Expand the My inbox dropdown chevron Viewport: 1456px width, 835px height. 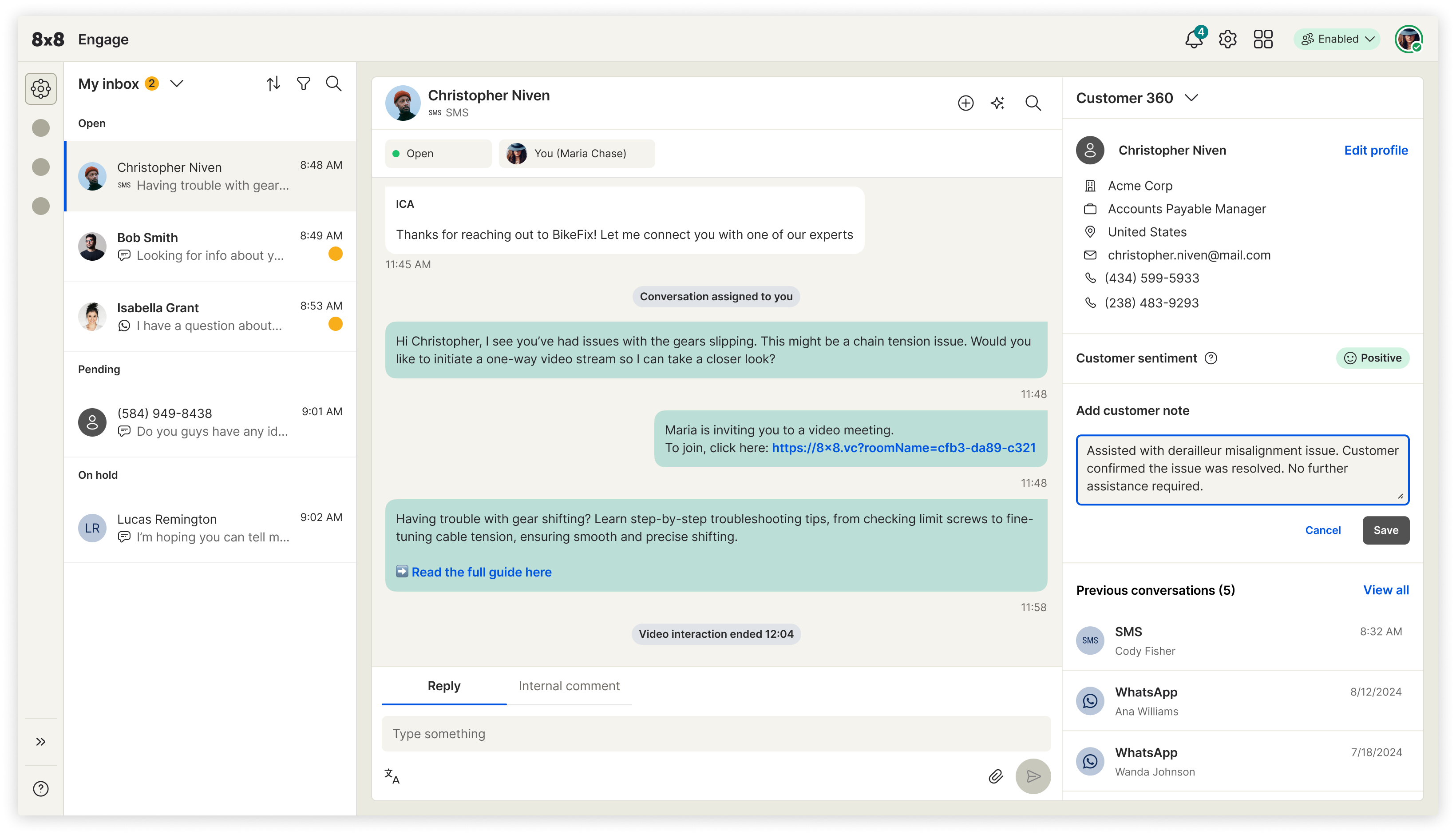tap(177, 84)
